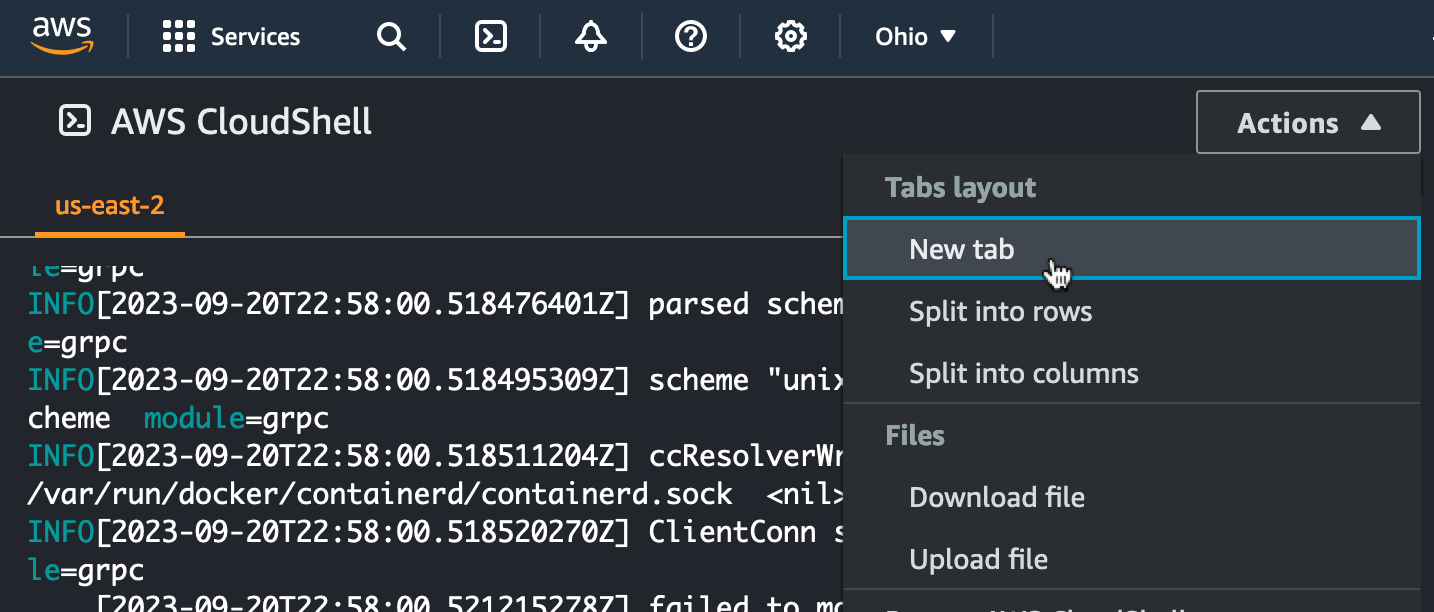Click the module=grpc terminal output line
The width and height of the screenshot is (1434, 612).
(236, 418)
